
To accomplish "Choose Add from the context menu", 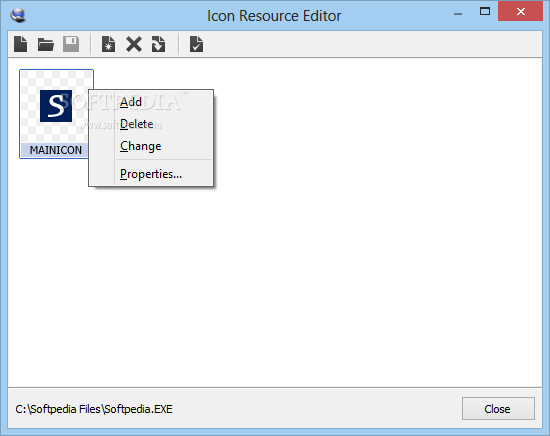I will pos(151,102).
